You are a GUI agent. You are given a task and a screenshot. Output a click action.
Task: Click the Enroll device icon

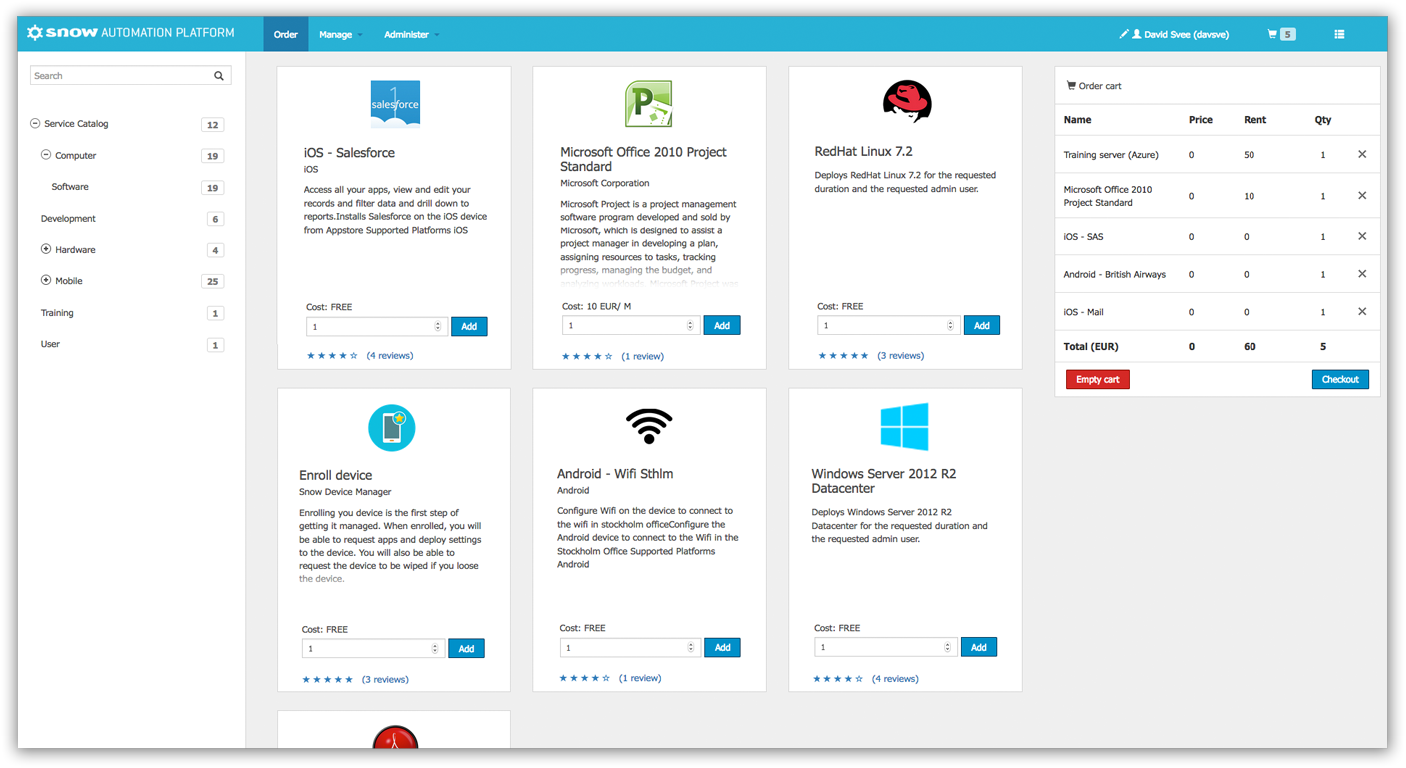[x=392, y=428]
